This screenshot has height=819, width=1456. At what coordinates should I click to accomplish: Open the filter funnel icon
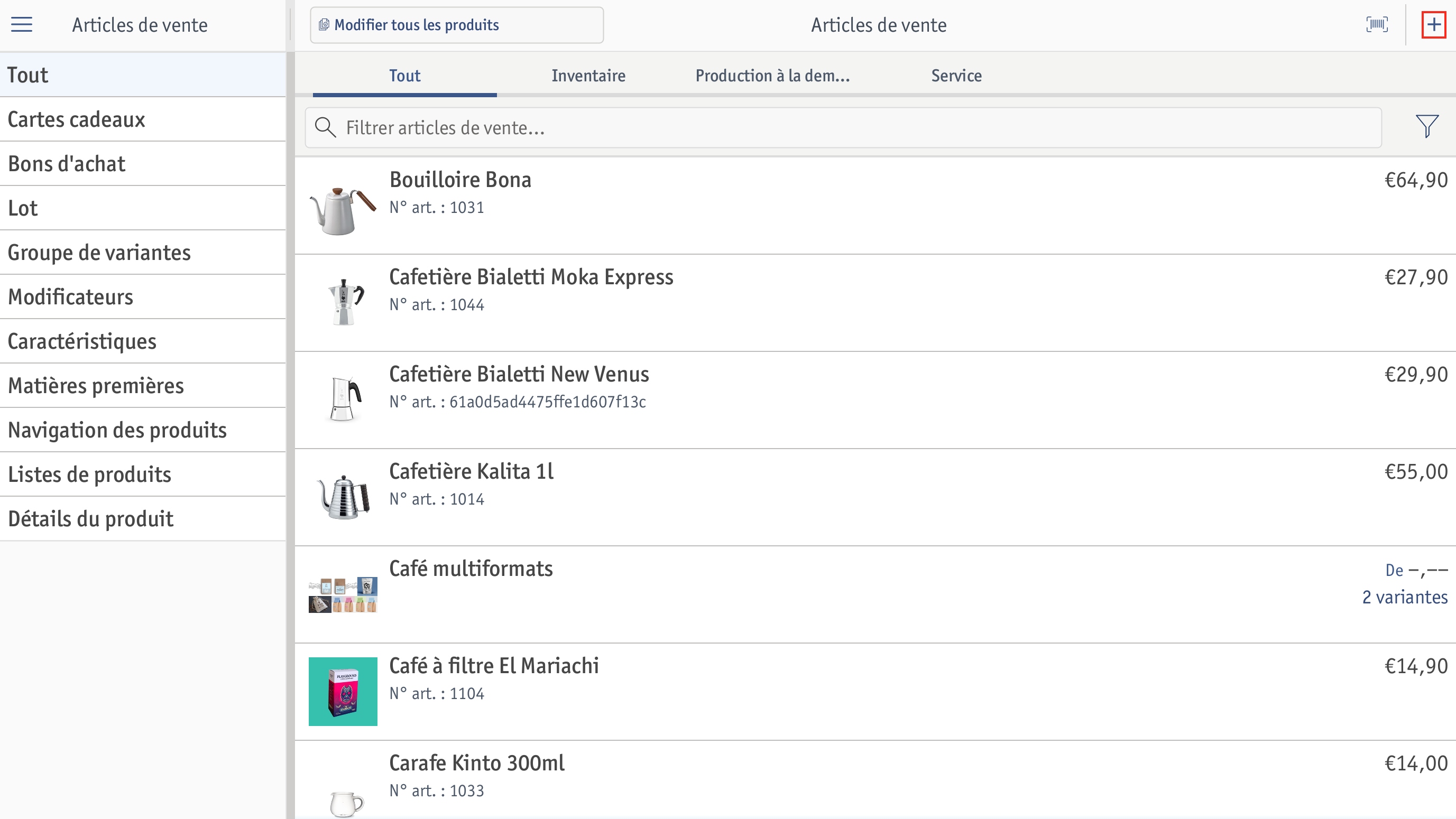pyautogui.click(x=1426, y=126)
